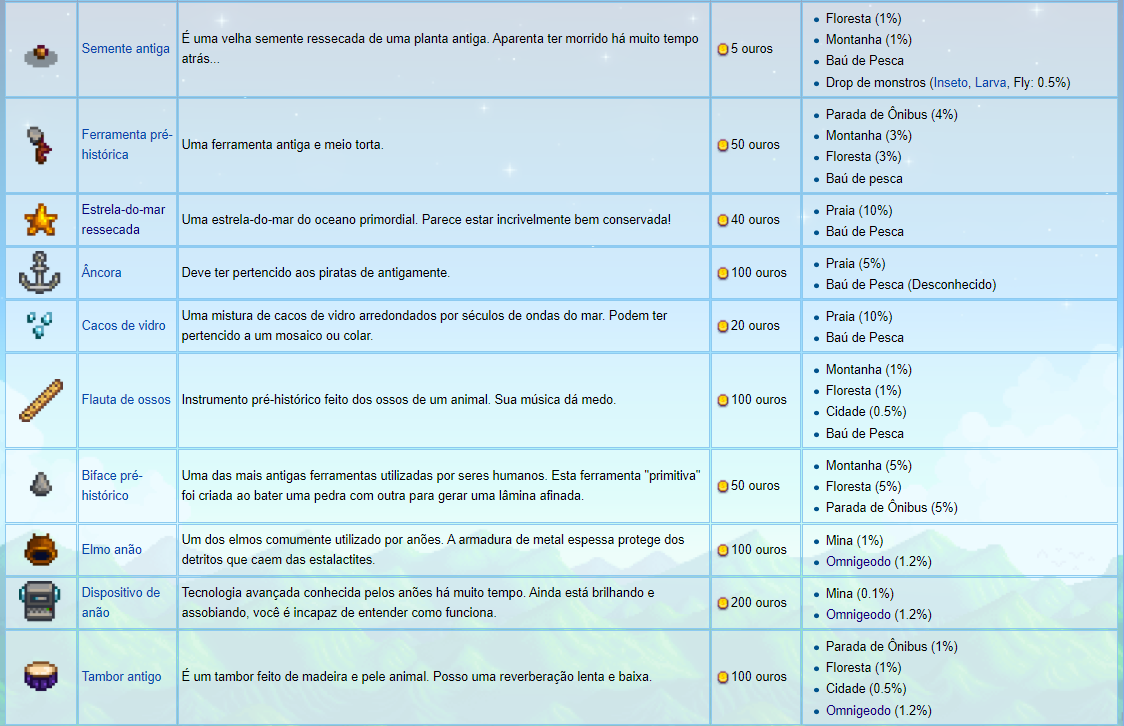Image resolution: width=1124 pixels, height=726 pixels.
Task: Click the '5 ouros' price text
Action: click(x=751, y=49)
